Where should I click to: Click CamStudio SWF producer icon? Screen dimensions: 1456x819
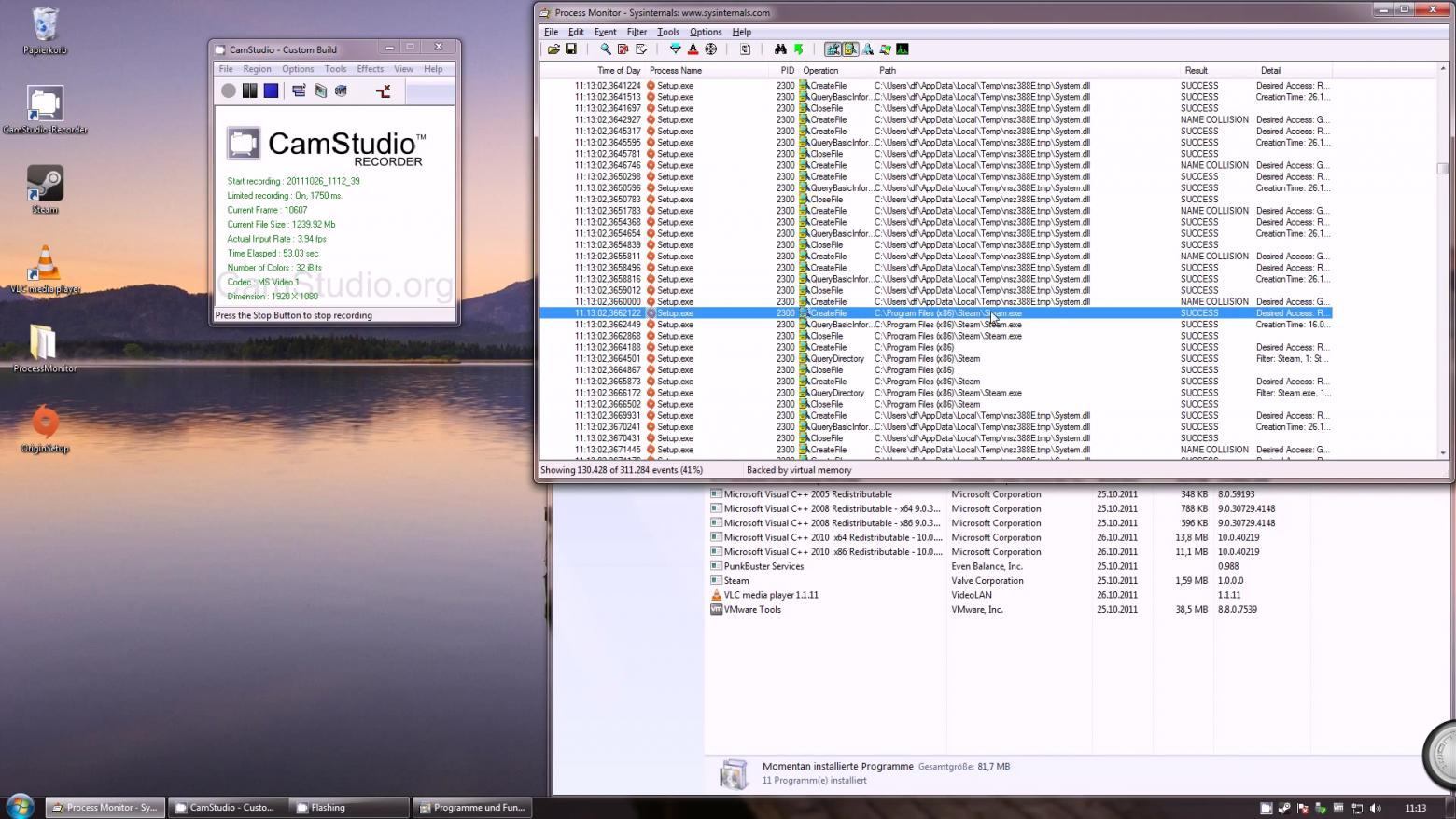(x=341, y=90)
